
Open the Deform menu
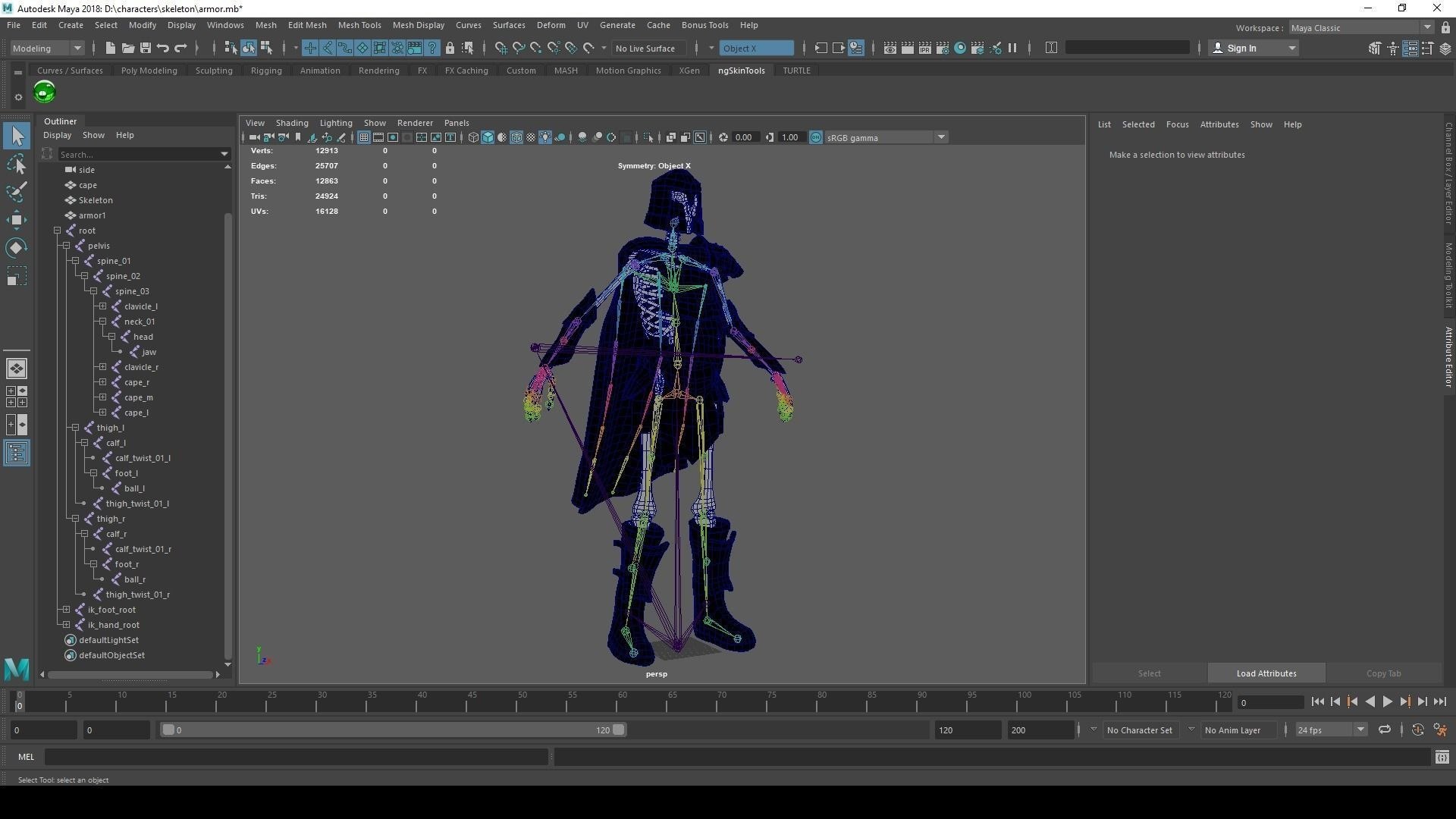tap(551, 25)
